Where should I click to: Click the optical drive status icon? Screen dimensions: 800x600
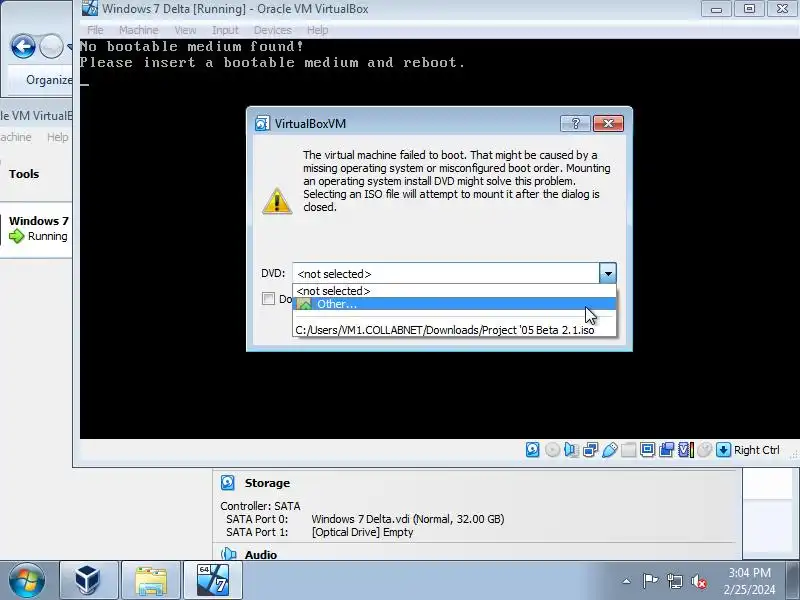click(x=552, y=449)
